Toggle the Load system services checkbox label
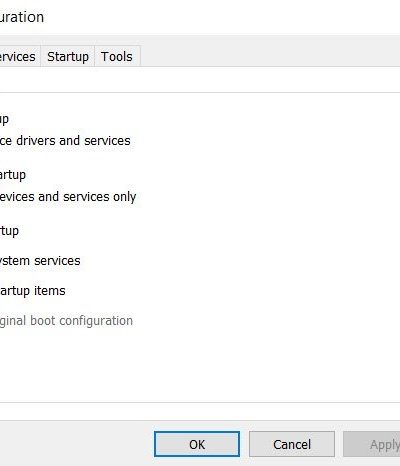 tap(40, 260)
